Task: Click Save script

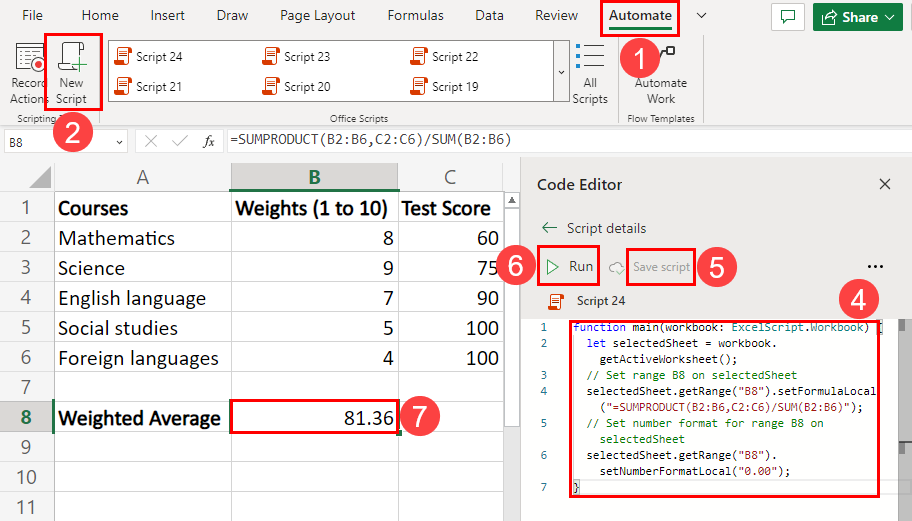Action: [x=661, y=267]
